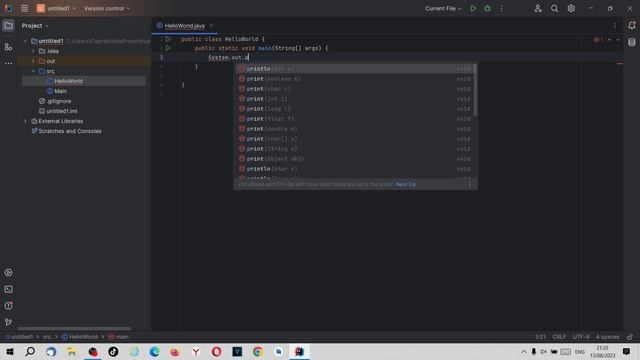640x360 pixels.
Task: Change UTF-8 file encoding
Action: (x=581, y=337)
